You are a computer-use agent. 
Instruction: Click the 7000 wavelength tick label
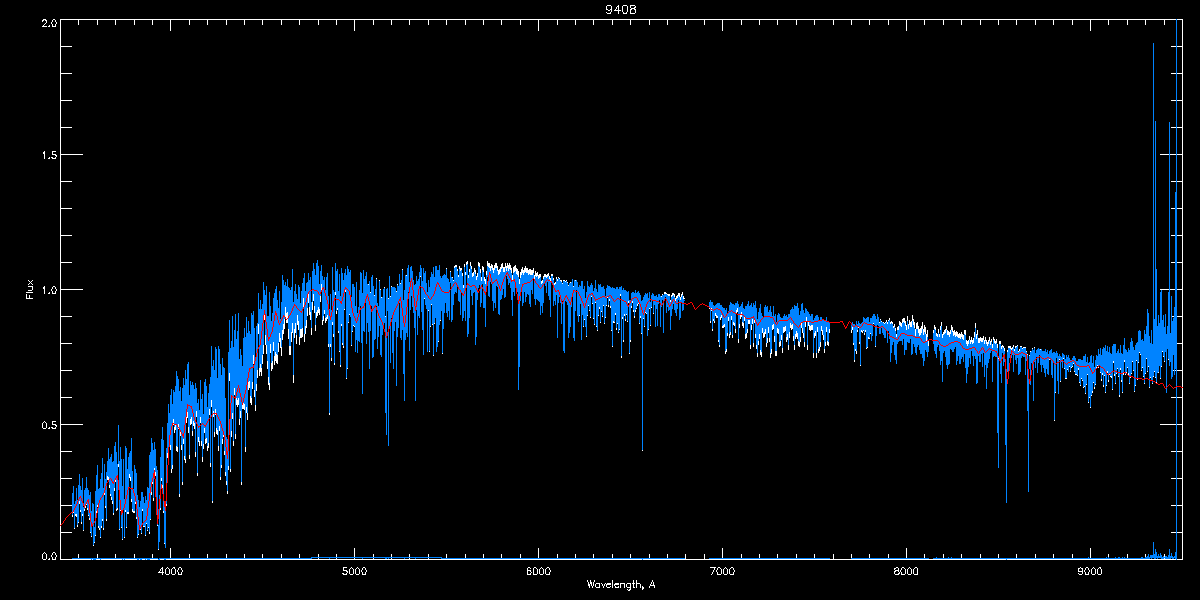722,572
